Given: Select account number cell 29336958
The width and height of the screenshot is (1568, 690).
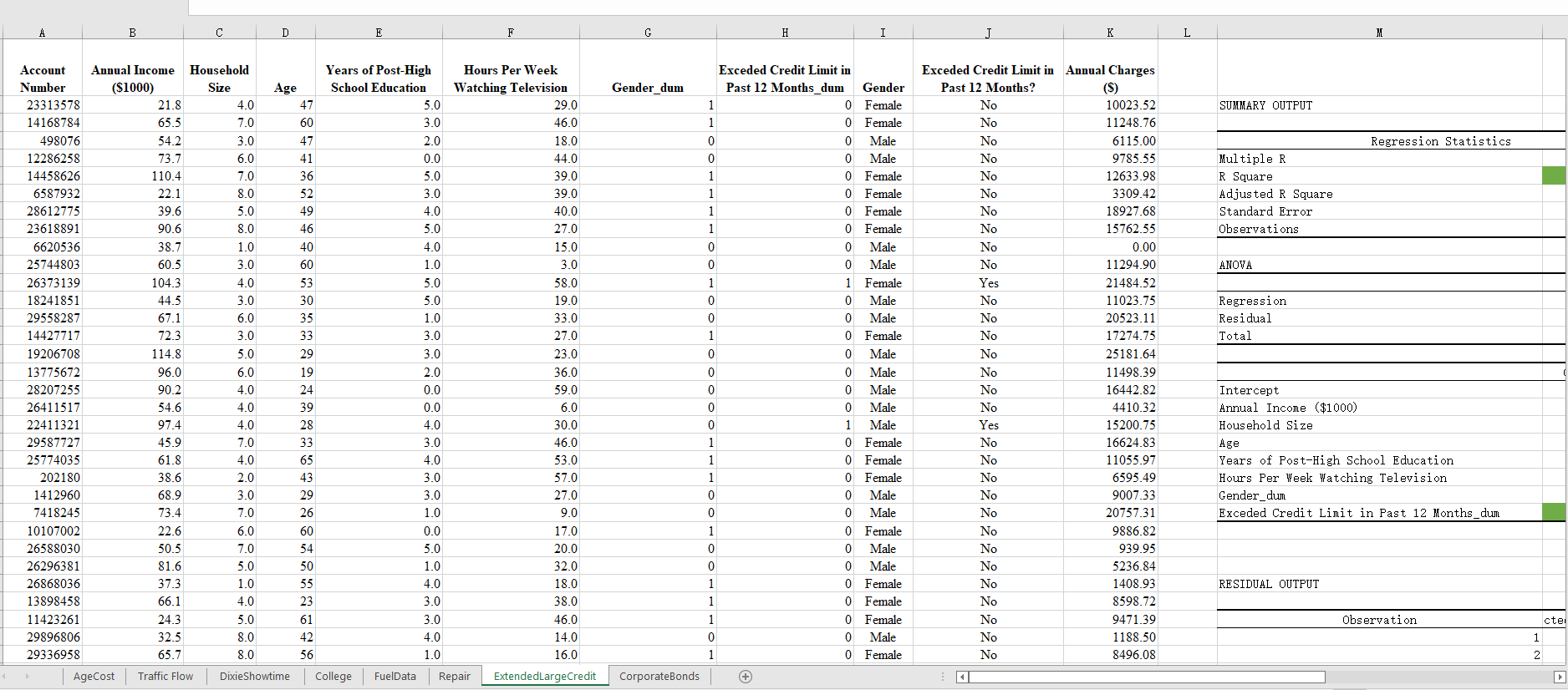Looking at the screenshot, I should pos(43,655).
